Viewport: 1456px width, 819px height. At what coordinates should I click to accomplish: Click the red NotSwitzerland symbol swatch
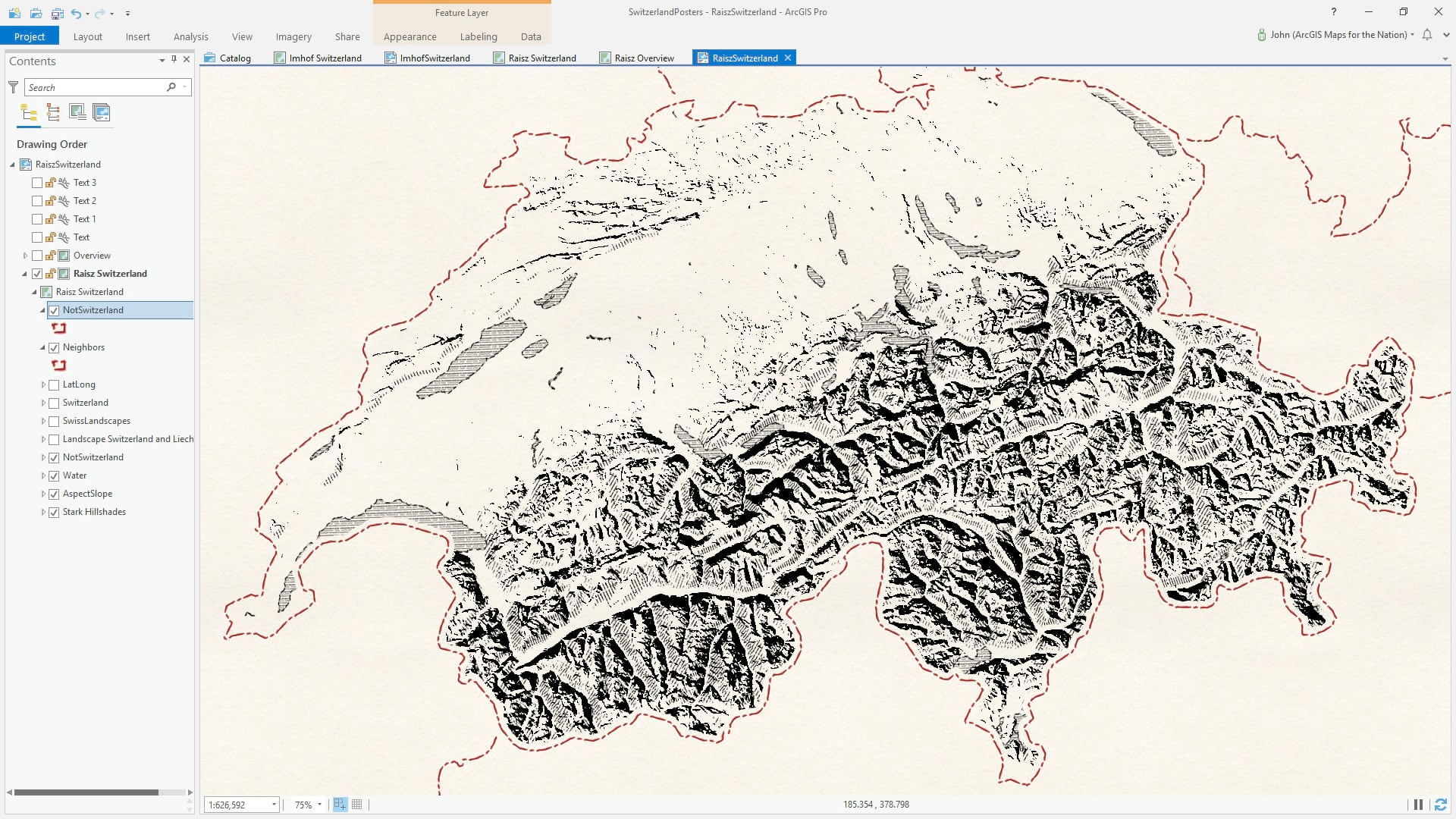[59, 328]
